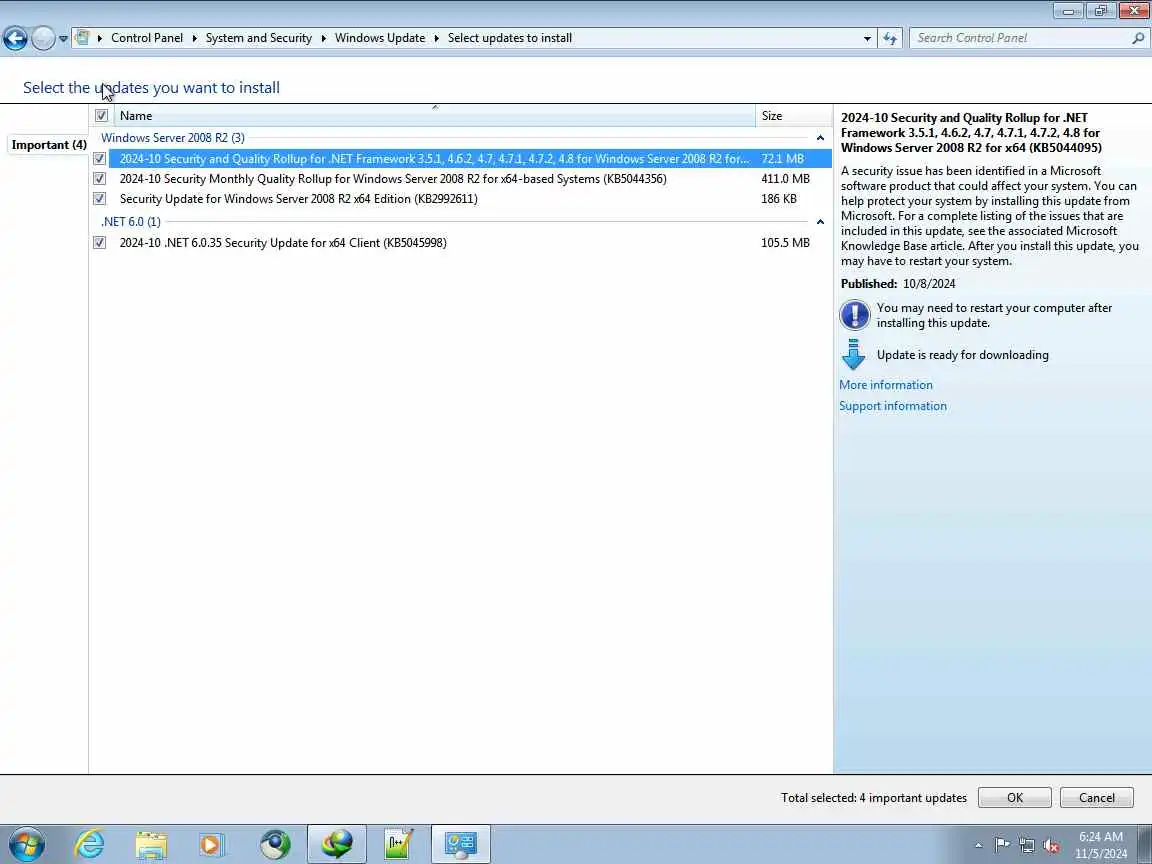Click the Windows Server 2008 R2 (3) group header

173,137
